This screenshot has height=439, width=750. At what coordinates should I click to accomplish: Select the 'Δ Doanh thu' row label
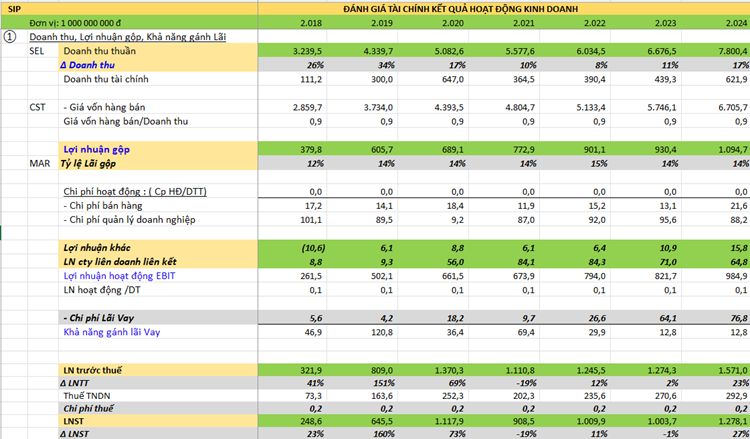(89, 65)
